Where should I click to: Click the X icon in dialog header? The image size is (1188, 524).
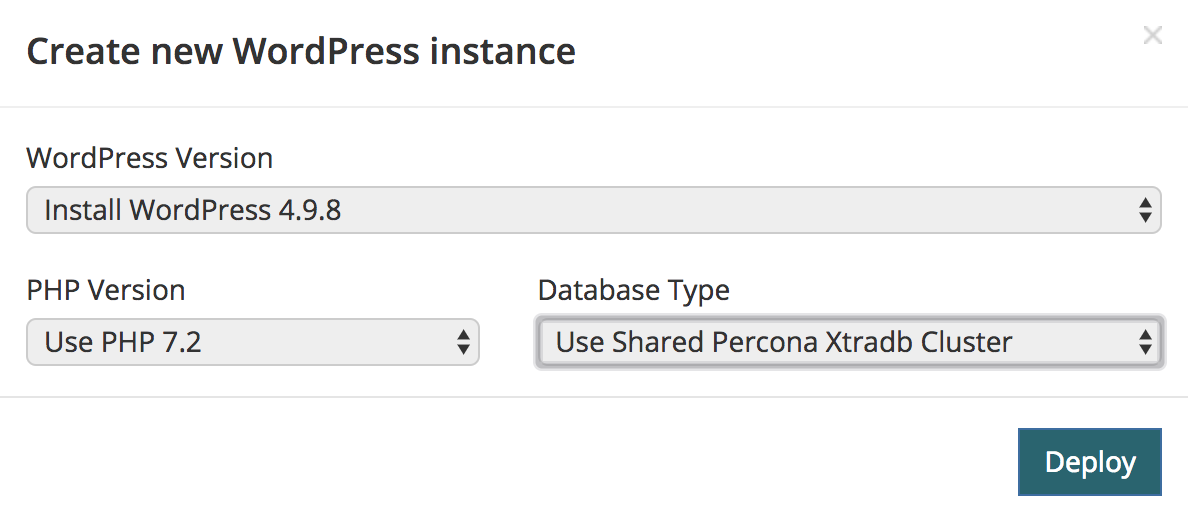tap(1152, 36)
